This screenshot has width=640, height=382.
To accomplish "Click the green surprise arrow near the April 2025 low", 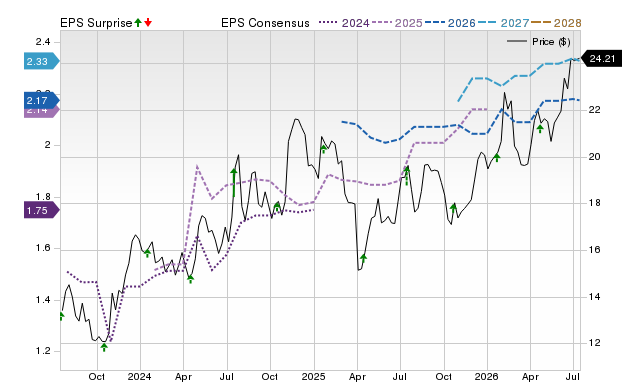I will pos(364,259).
